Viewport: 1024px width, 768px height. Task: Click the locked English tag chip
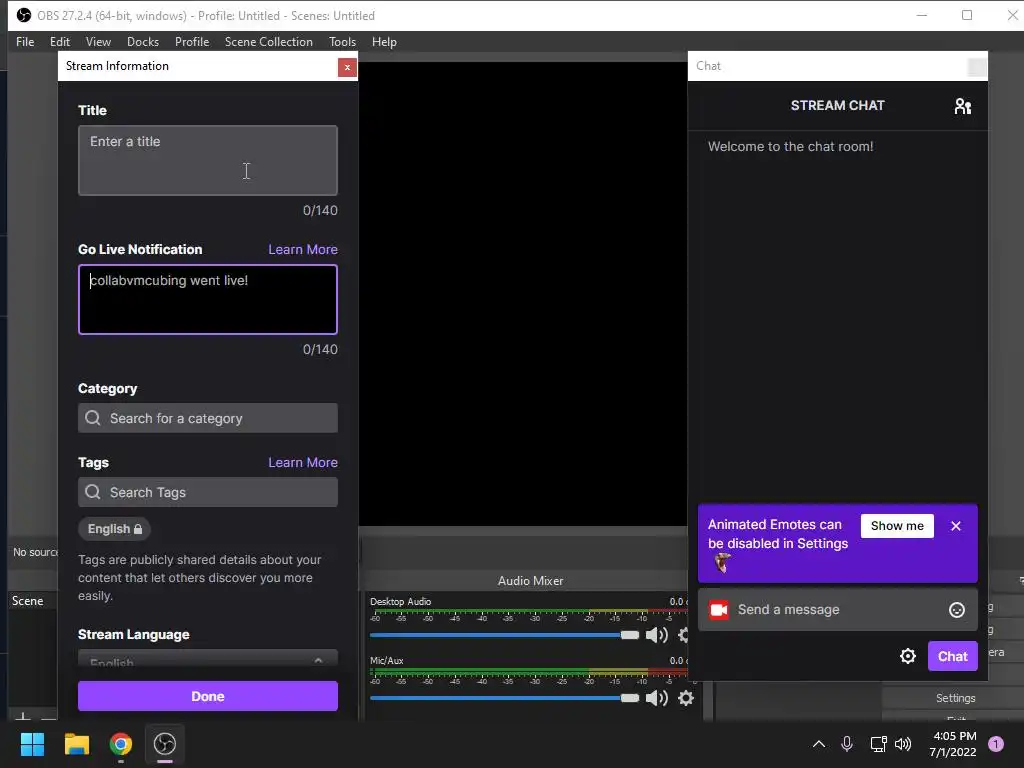click(114, 529)
